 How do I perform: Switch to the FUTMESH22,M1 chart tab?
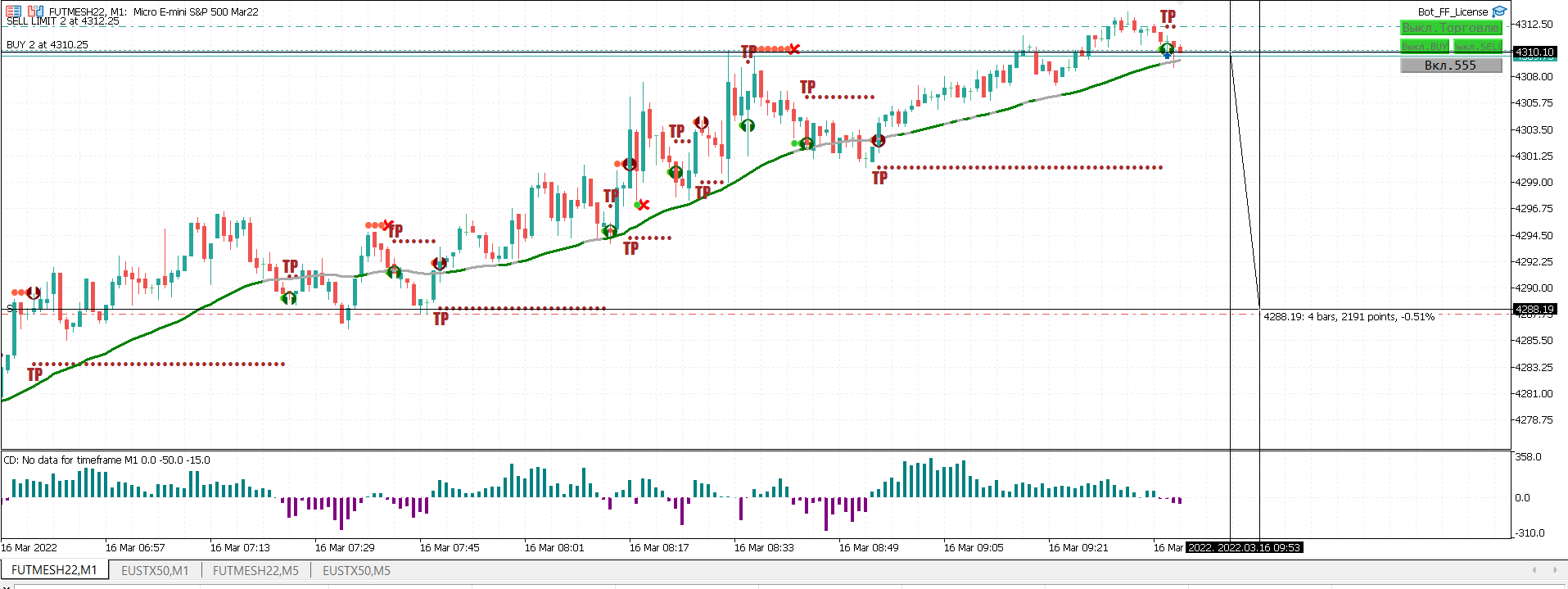(54, 570)
